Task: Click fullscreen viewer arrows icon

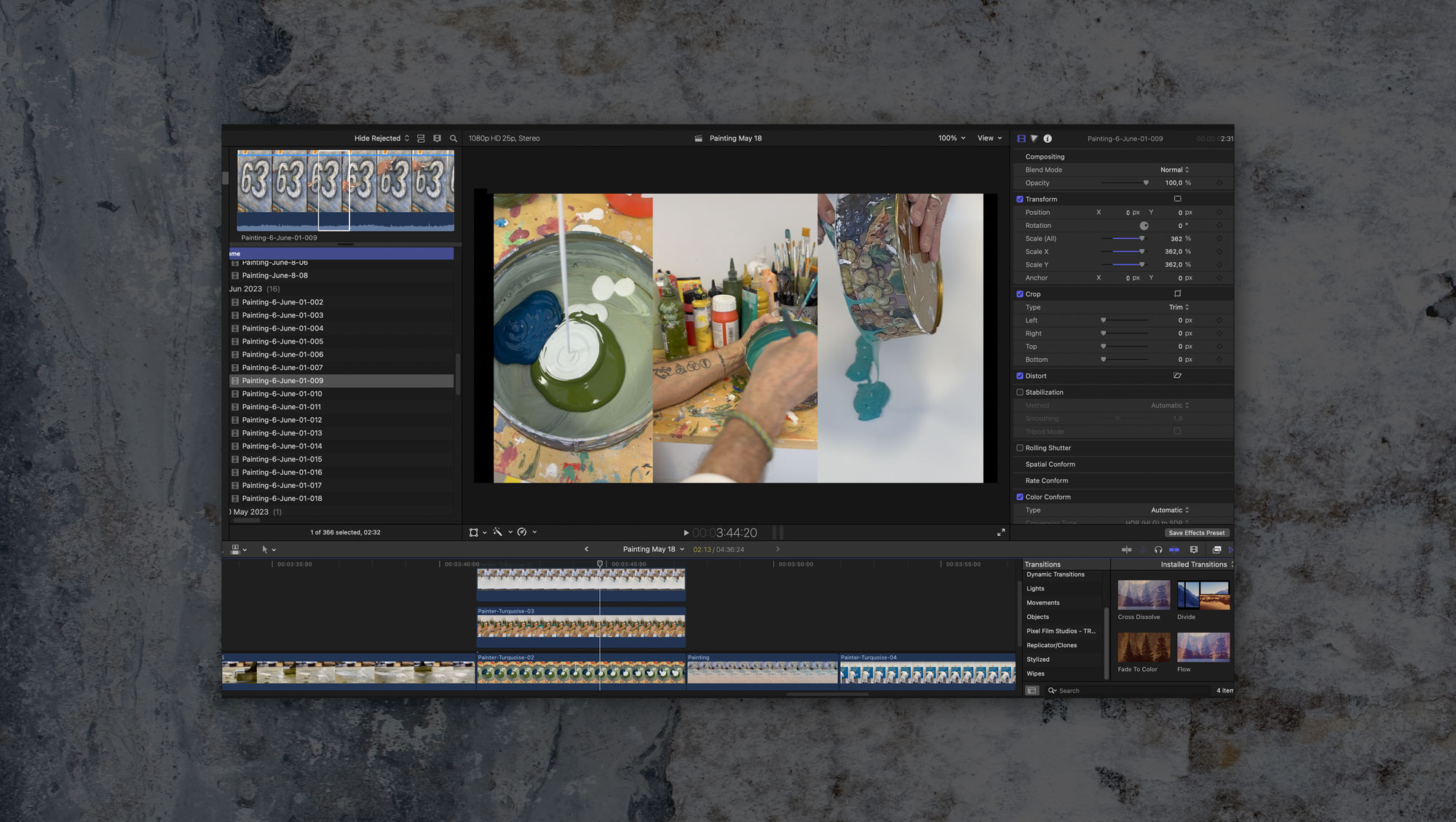Action: 1001,533
